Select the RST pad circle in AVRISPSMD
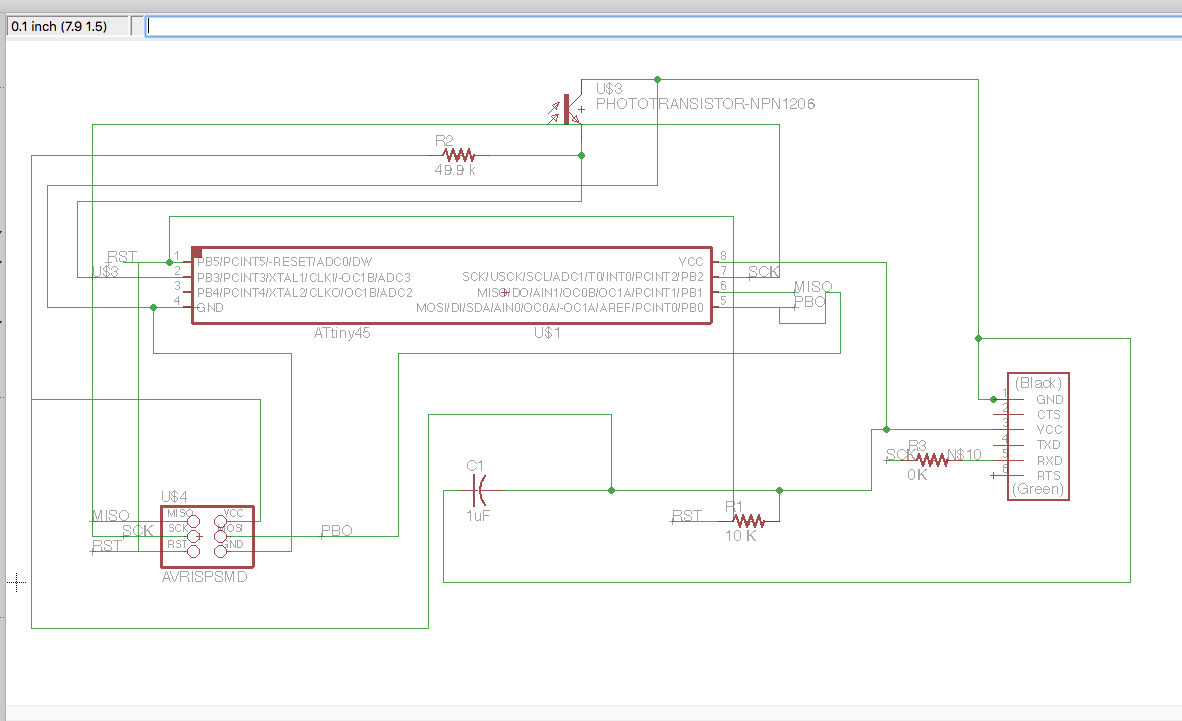This screenshot has width=1182, height=721. 194,551
